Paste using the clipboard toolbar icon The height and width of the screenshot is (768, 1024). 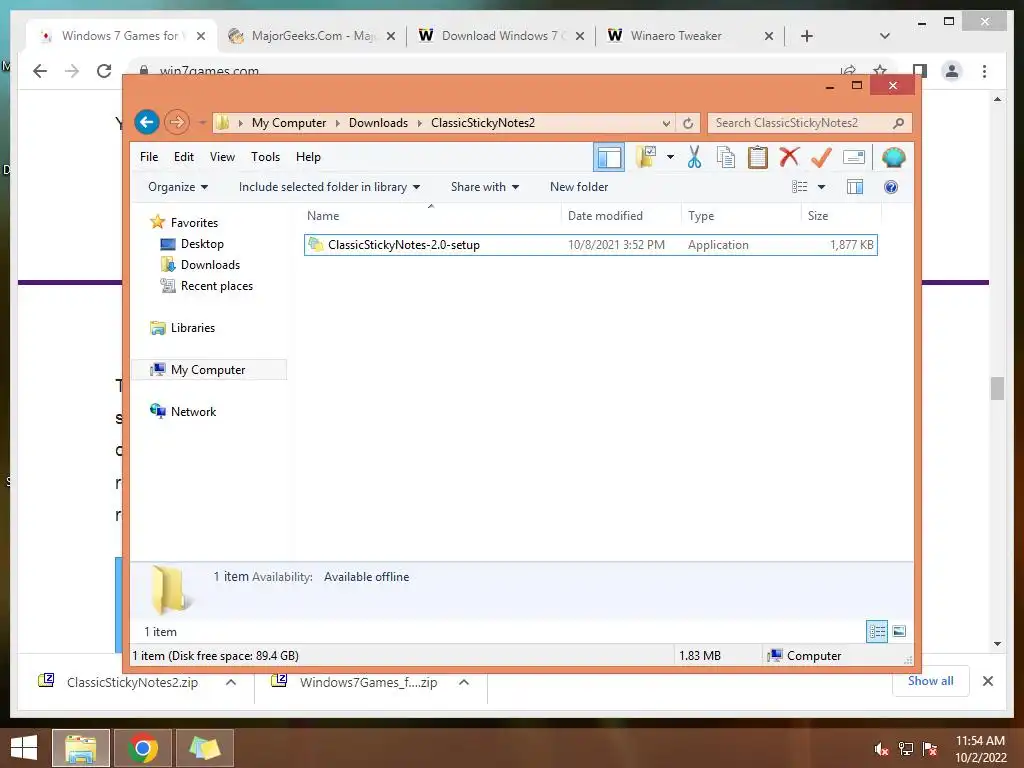click(758, 157)
